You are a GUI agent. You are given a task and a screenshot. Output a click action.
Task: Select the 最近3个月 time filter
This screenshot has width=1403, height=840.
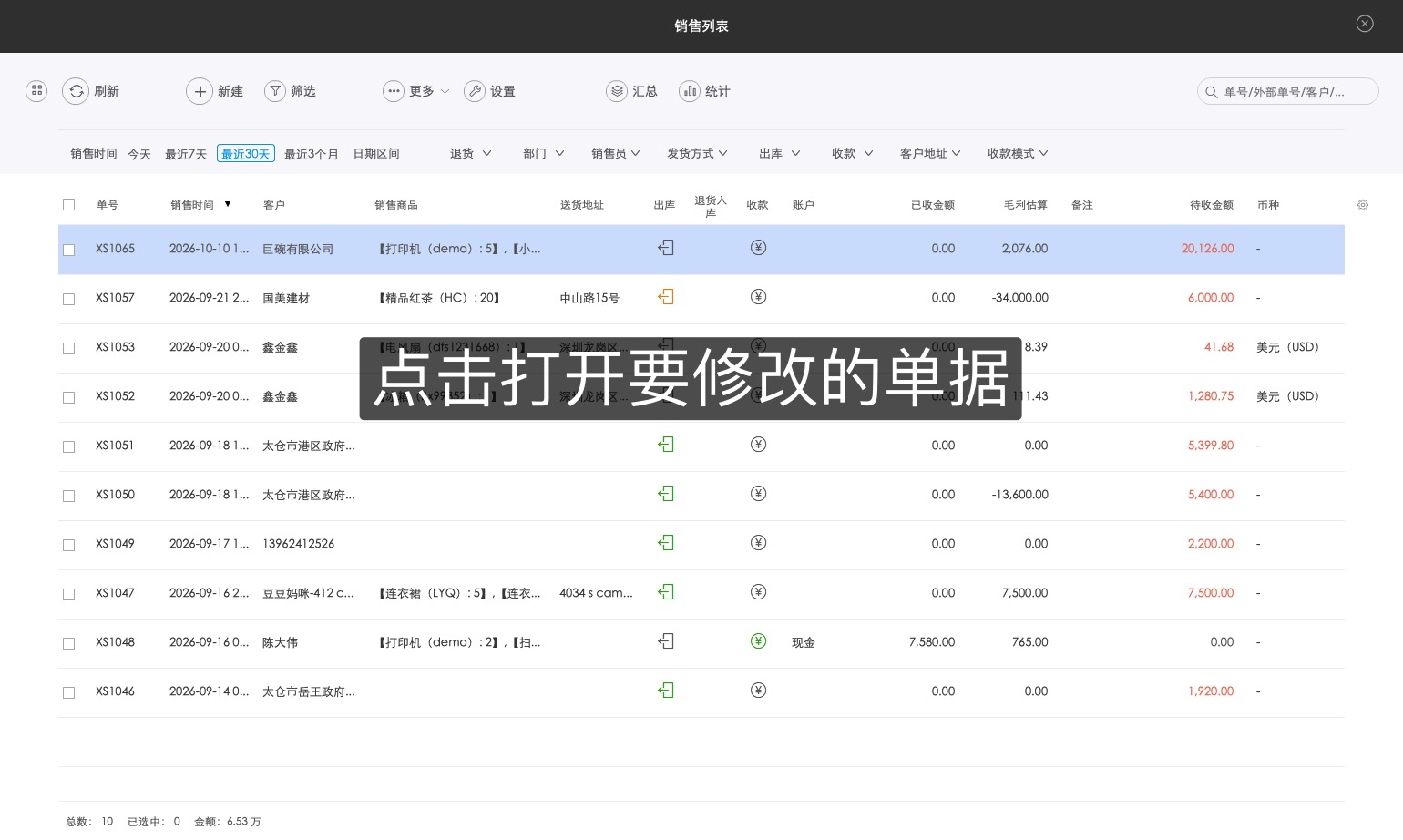(x=312, y=154)
